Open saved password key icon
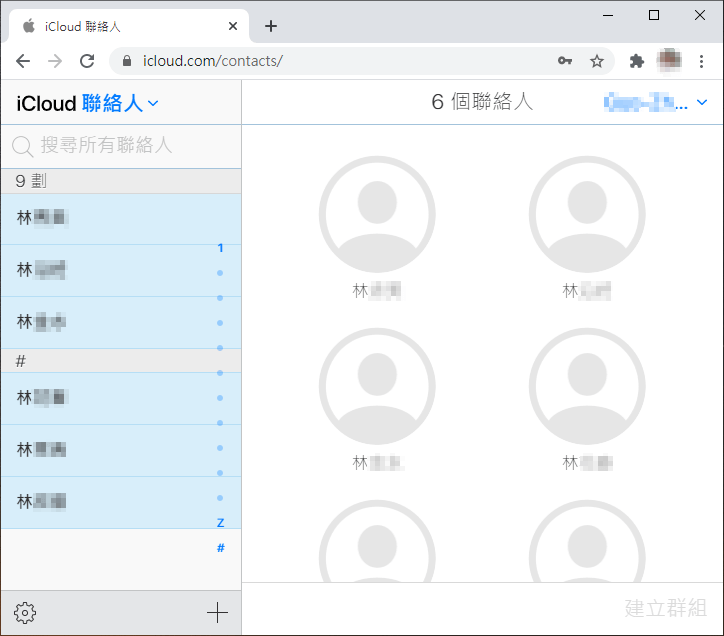This screenshot has height=636, width=724. [565, 61]
